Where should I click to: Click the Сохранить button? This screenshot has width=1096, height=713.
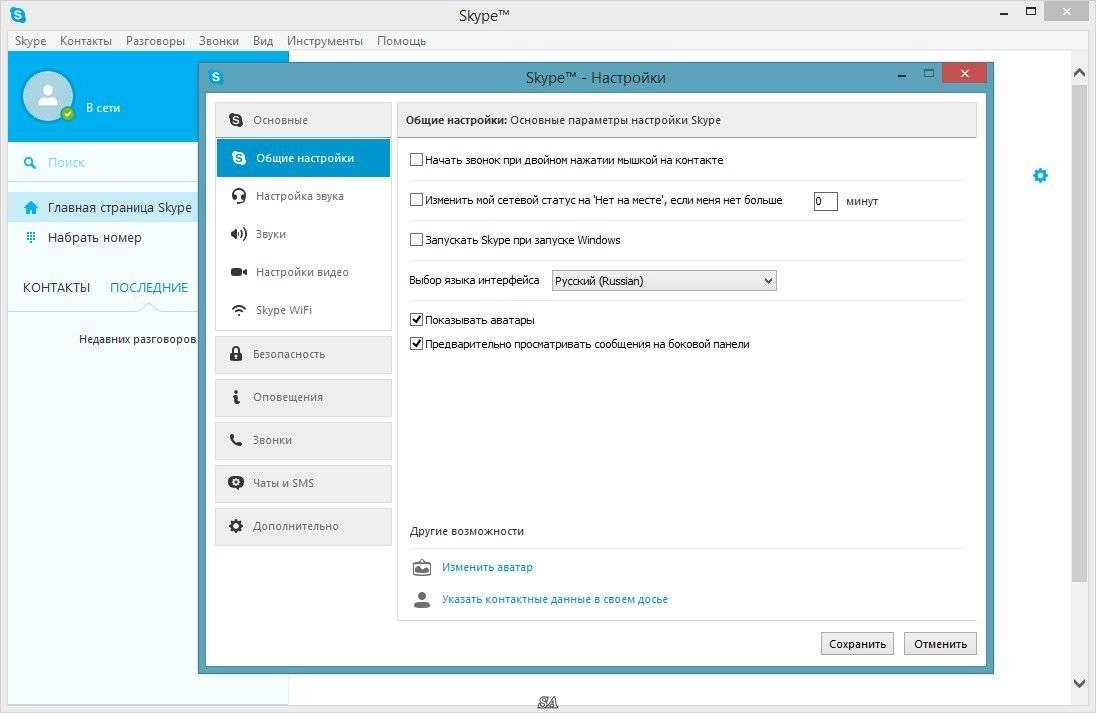(857, 644)
